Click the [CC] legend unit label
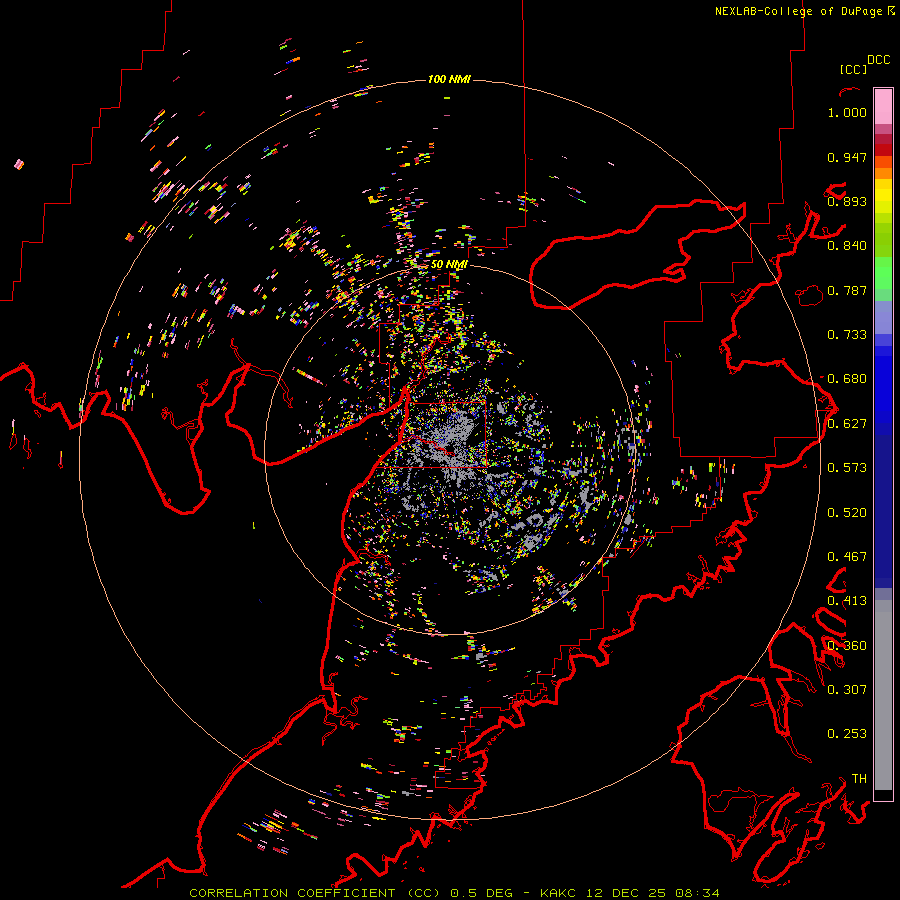The height and width of the screenshot is (900, 900). click(853, 69)
